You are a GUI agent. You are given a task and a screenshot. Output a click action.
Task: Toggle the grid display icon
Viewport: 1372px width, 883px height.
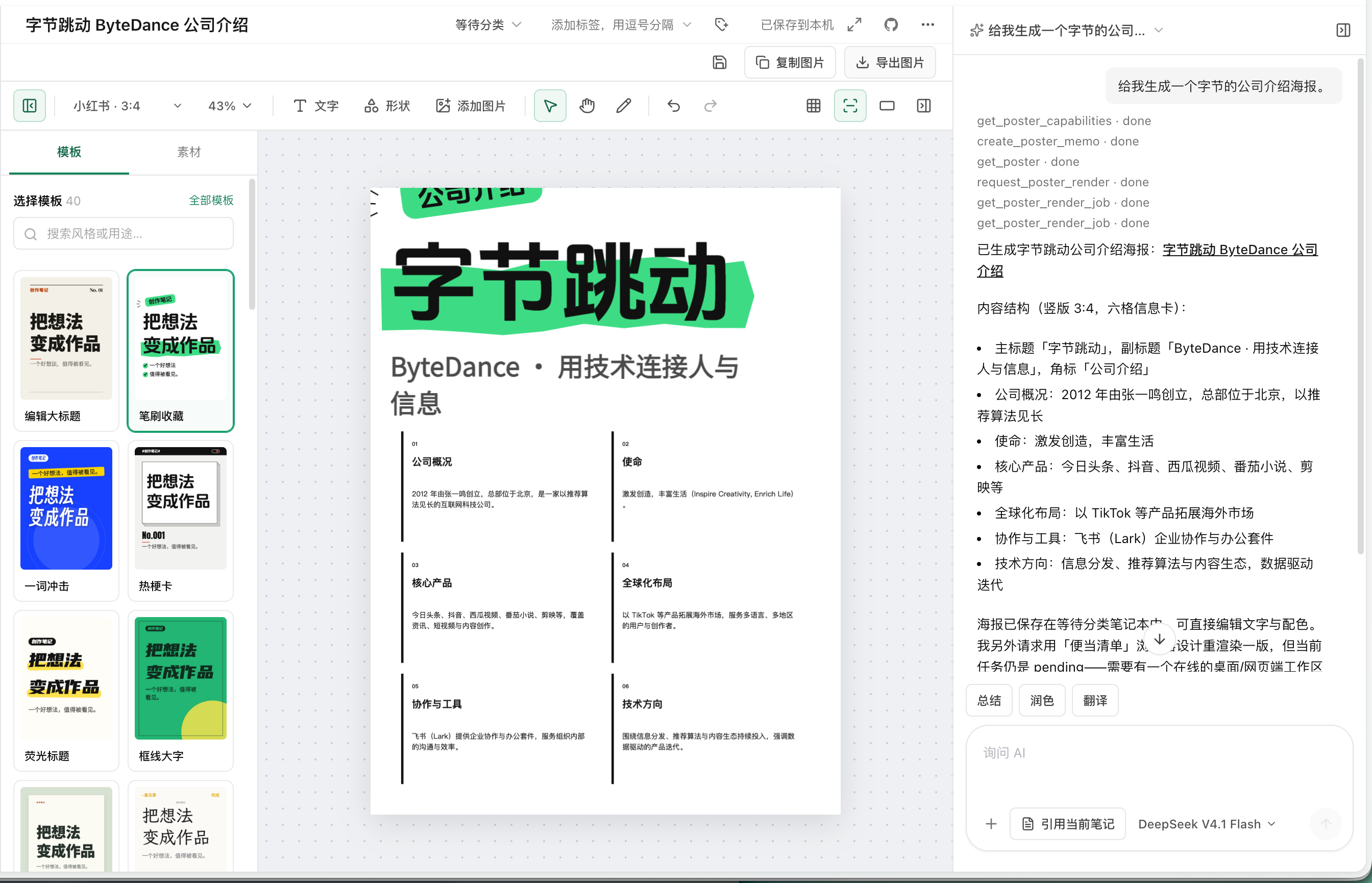pos(813,106)
